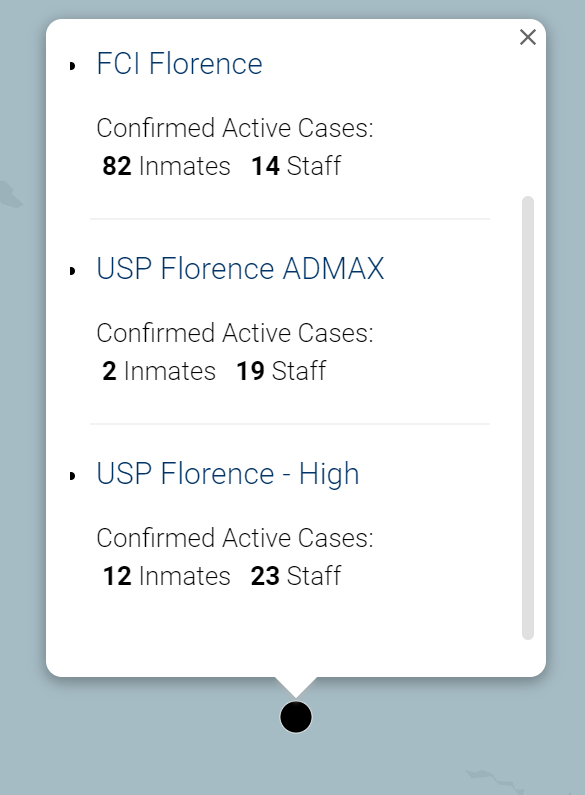Click the divider line below FCI Florence
585x795 pixels.
(290, 219)
